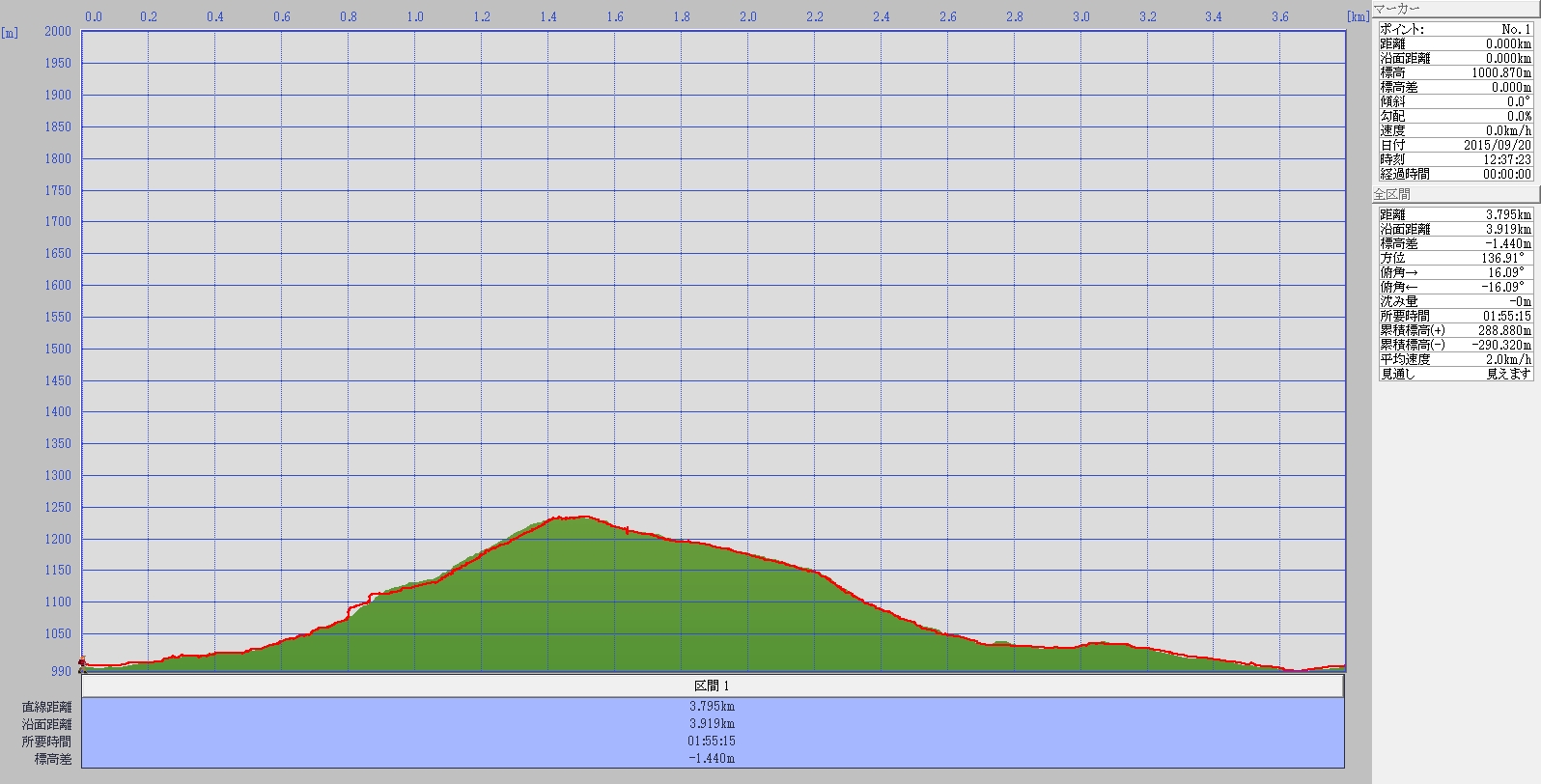The height and width of the screenshot is (784, 1541).
Task: Click the 距離 3.795km value in 全区間
Action: click(1508, 214)
